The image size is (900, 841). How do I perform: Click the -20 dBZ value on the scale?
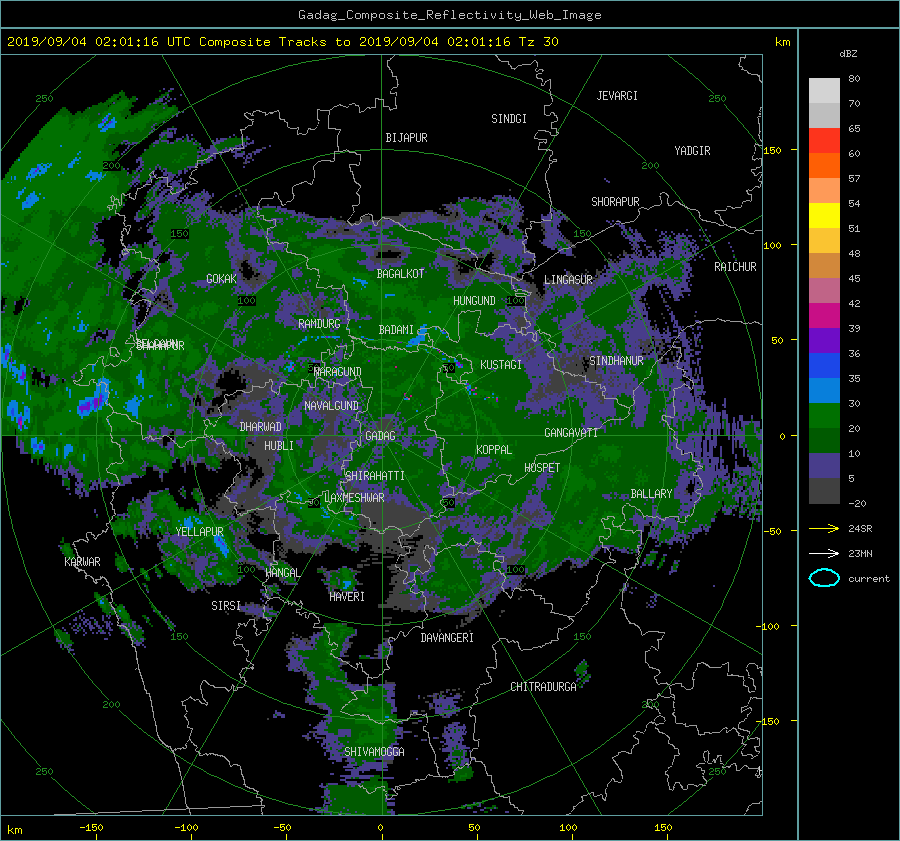[857, 503]
